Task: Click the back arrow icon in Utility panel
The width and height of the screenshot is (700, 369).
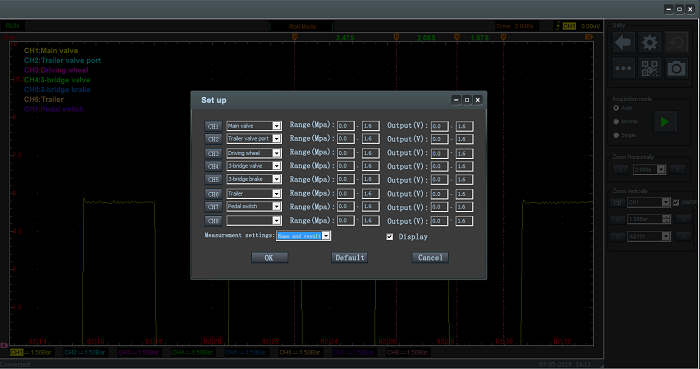Action: click(623, 43)
